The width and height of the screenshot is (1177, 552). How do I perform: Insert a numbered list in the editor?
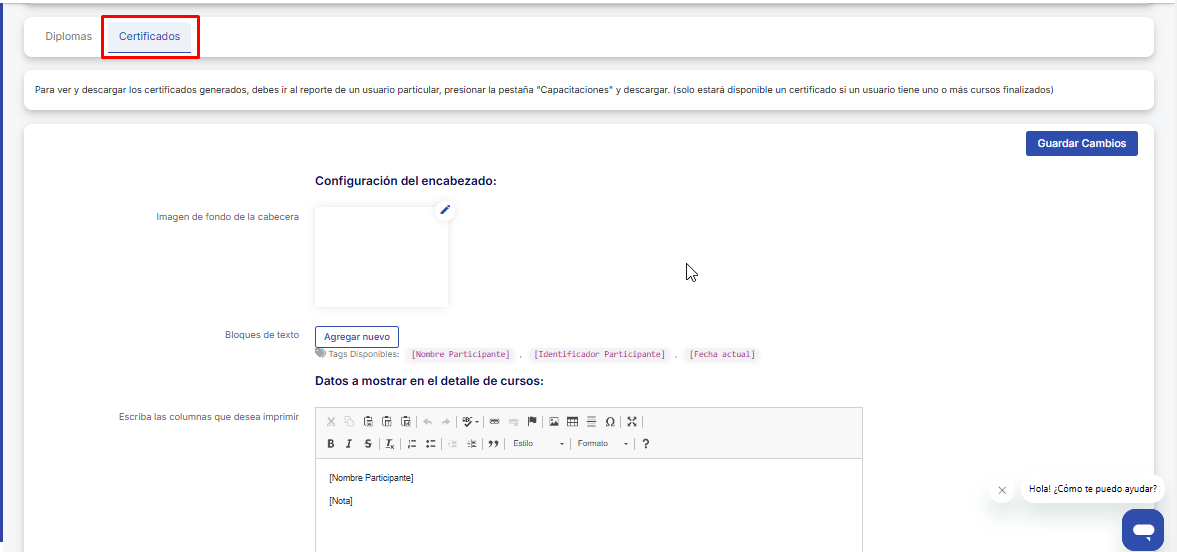tap(412, 444)
